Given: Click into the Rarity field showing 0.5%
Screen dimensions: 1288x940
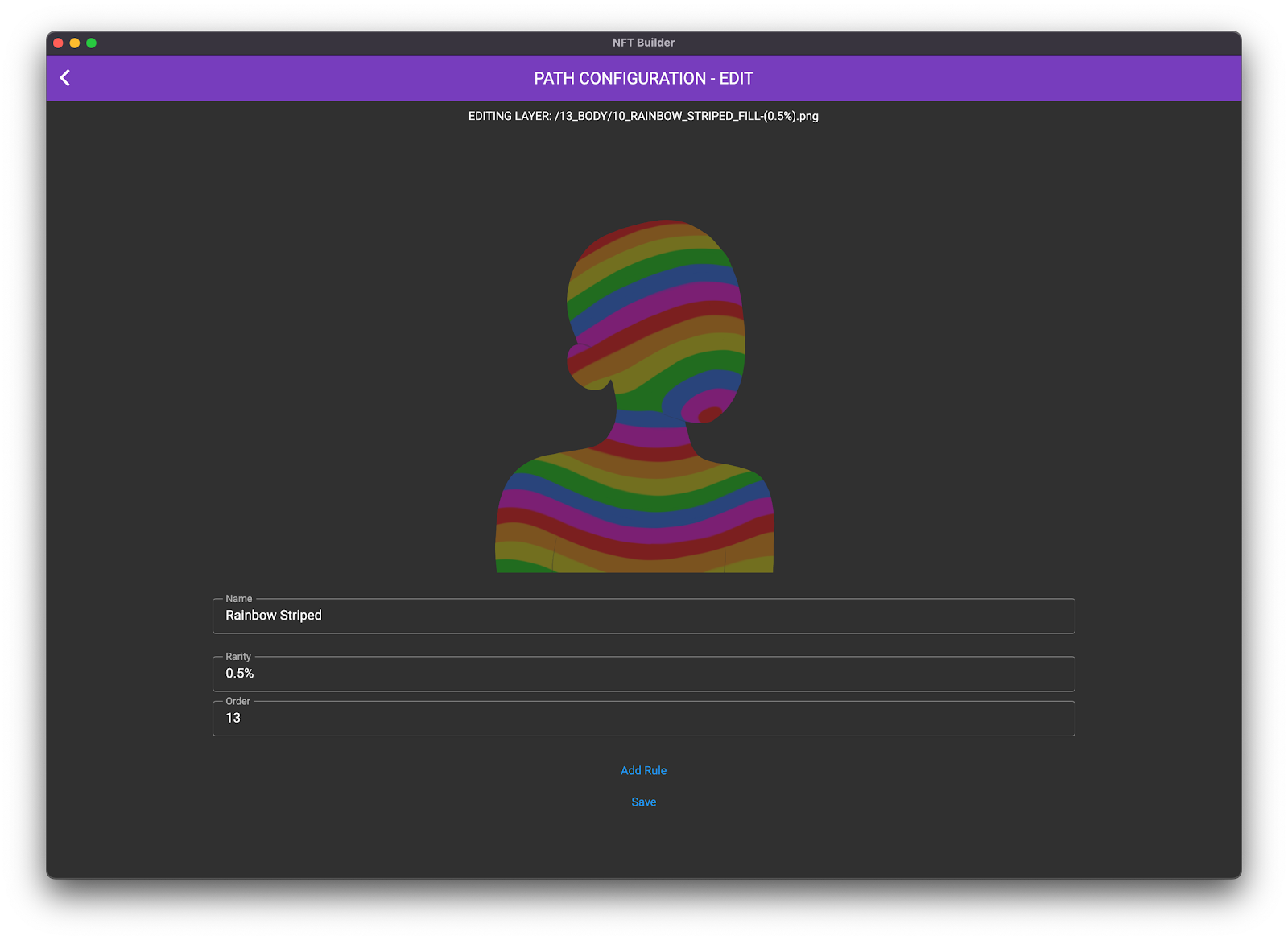Looking at the screenshot, I should point(643,674).
